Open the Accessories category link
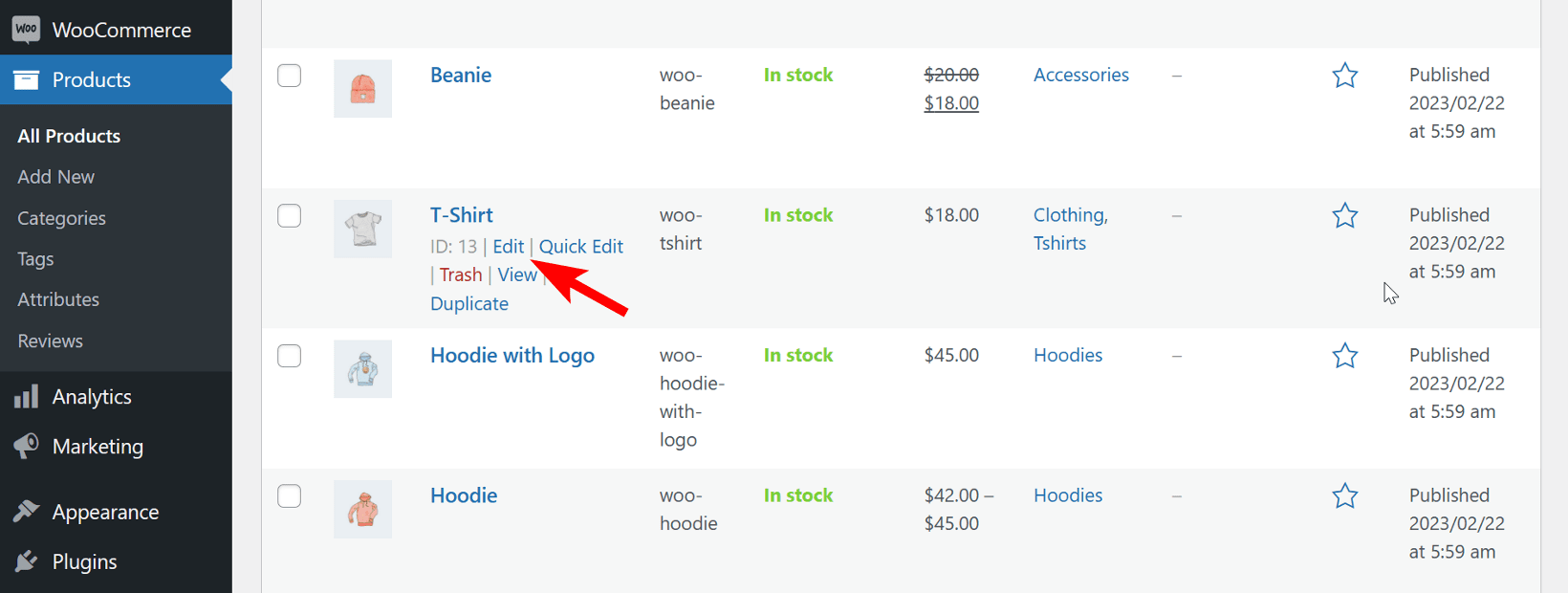The width and height of the screenshot is (1568, 593). tap(1080, 75)
